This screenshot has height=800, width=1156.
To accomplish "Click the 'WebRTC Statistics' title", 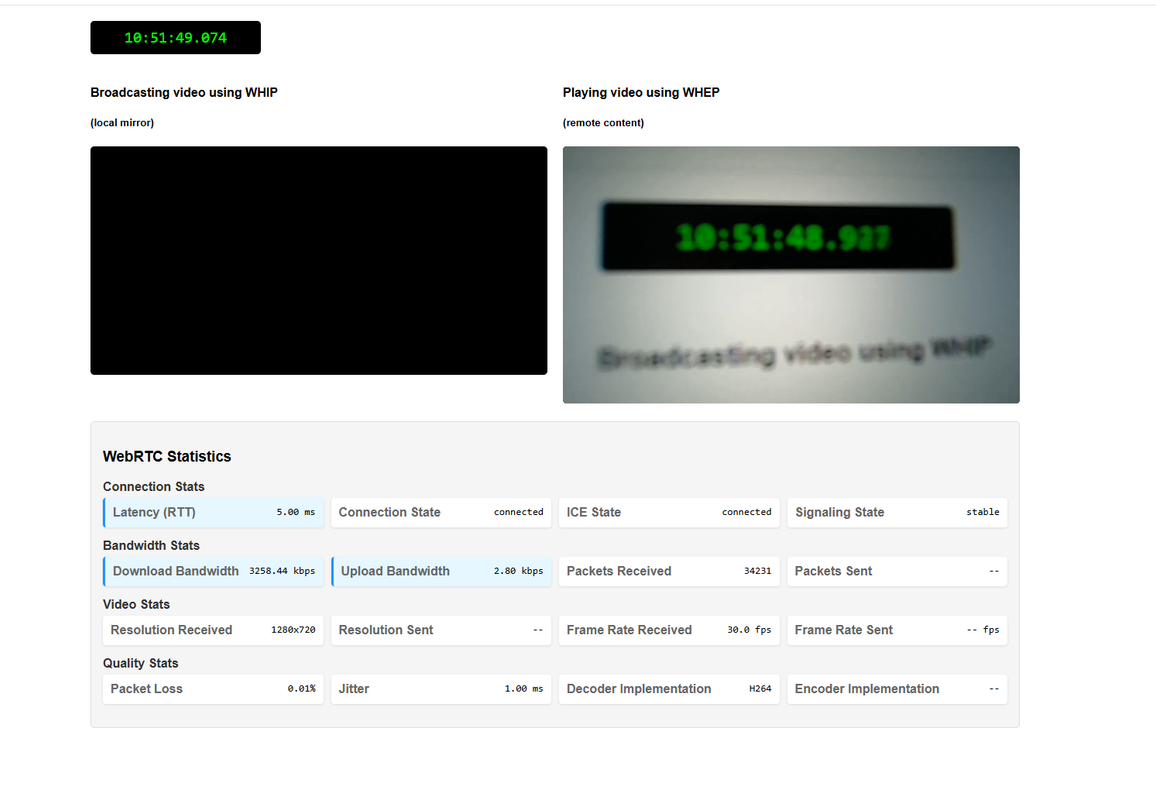I will point(167,456).
